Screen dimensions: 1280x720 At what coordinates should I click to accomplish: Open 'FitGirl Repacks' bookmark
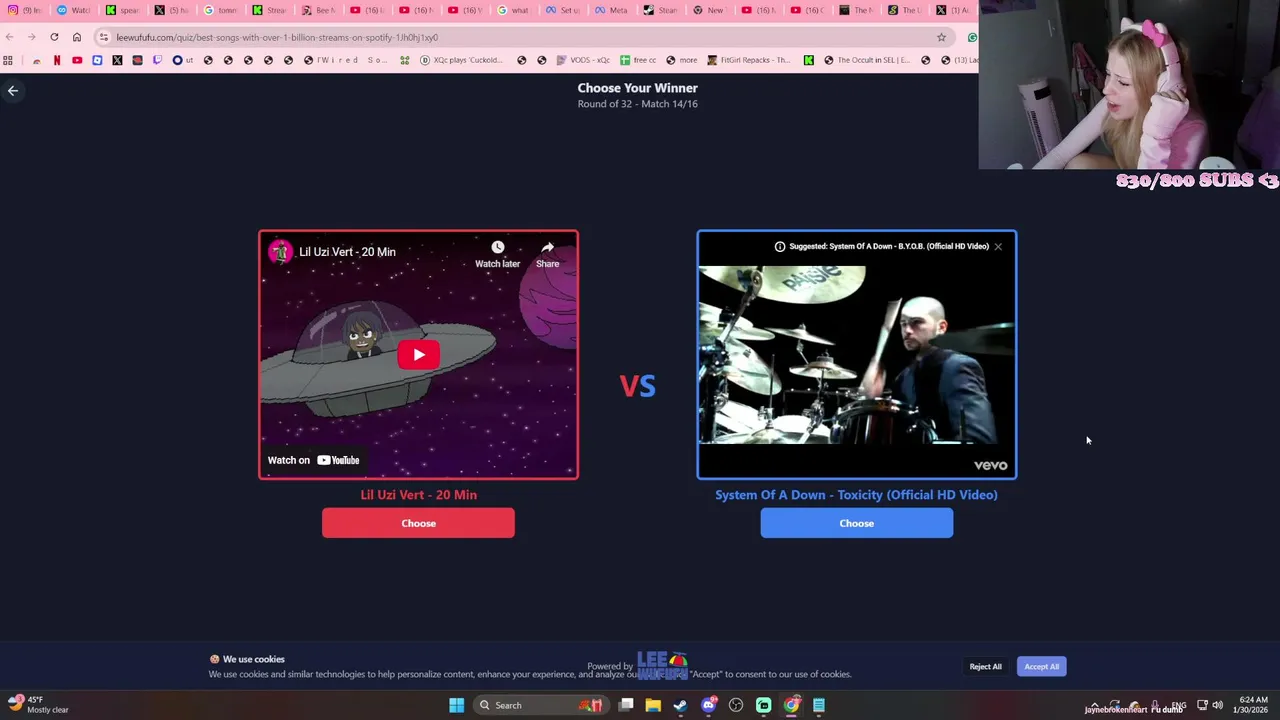[x=748, y=60]
